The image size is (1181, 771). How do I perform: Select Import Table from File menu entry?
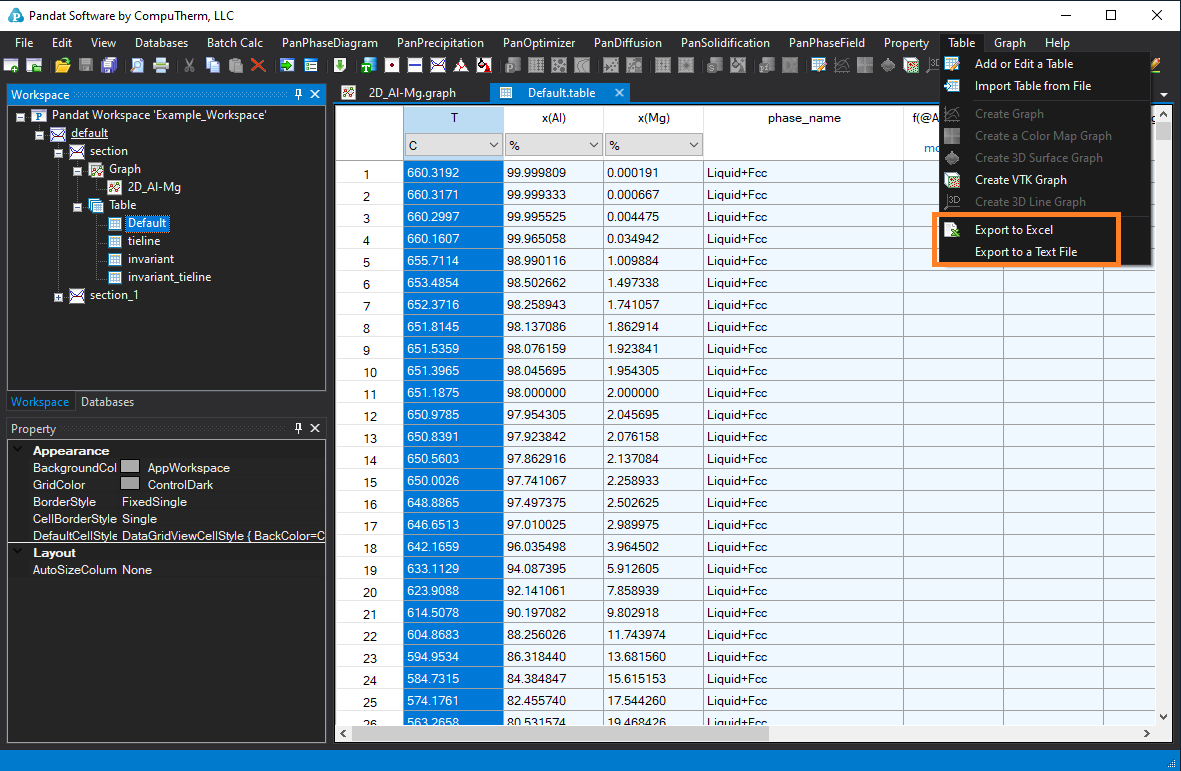[x=1032, y=86]
